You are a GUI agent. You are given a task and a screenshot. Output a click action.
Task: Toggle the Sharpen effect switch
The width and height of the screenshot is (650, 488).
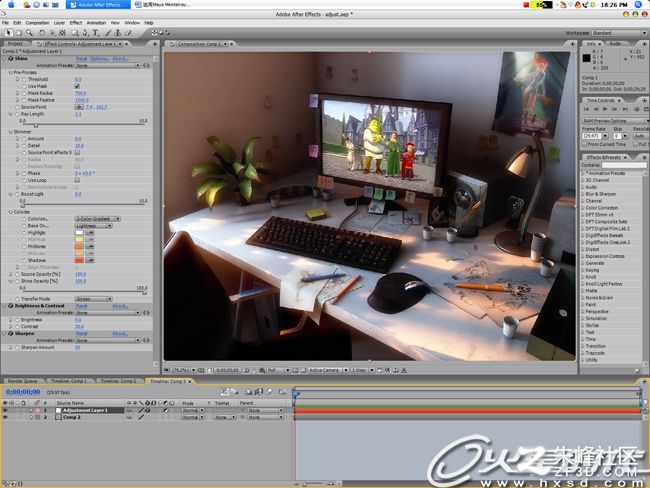coord(11,333)
